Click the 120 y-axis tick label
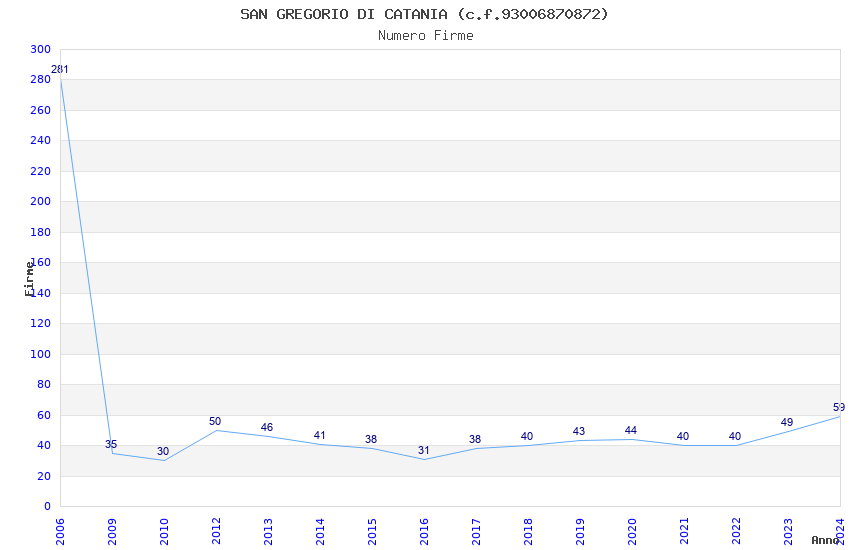Image resolution: width=850 pixels, height=550 pixels. [x=41, y=323]
